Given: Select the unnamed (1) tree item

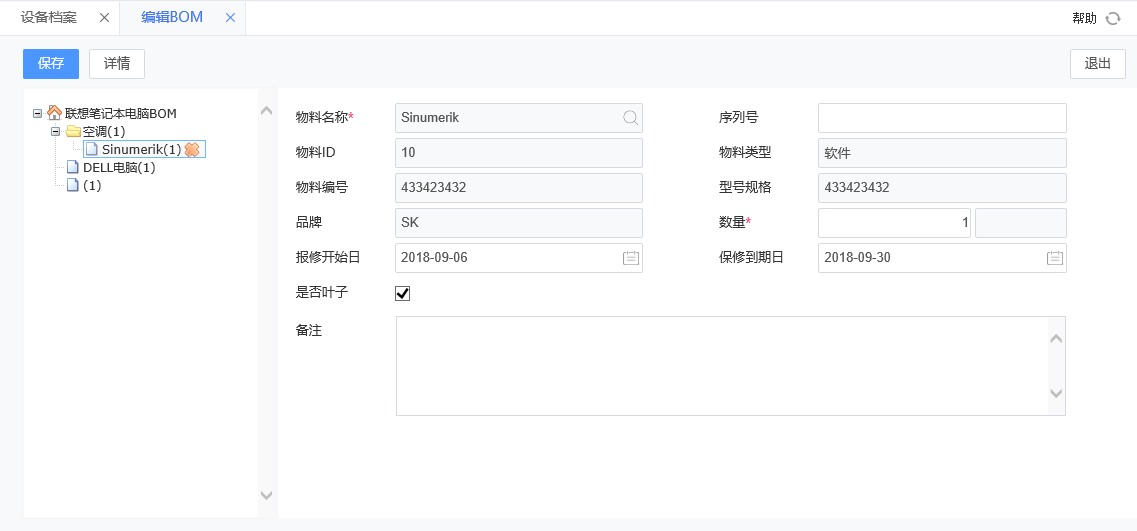Looking at the screenshot, I should coord(91,186).
